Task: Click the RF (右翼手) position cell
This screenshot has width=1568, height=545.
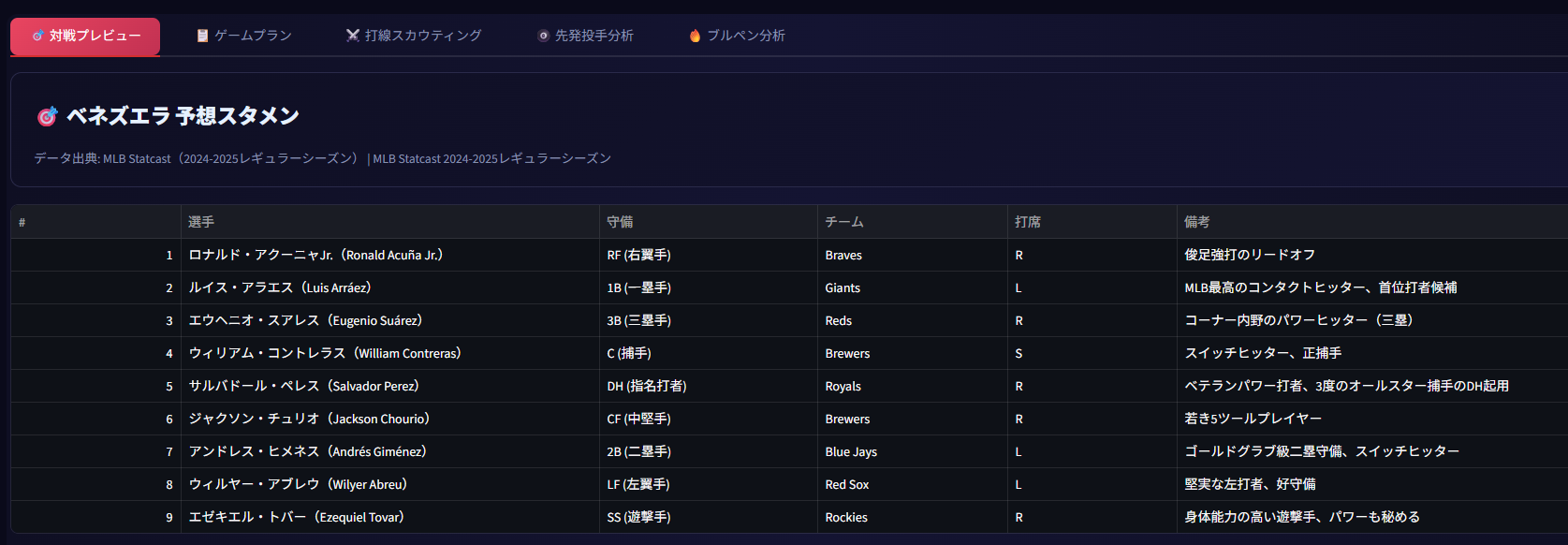Action: (x=709, y=255)
